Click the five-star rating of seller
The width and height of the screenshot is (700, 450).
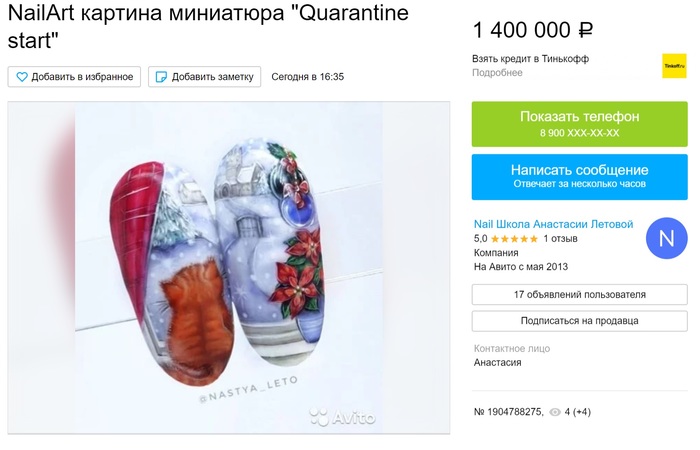pyautogui.click(x=514, y=239)
